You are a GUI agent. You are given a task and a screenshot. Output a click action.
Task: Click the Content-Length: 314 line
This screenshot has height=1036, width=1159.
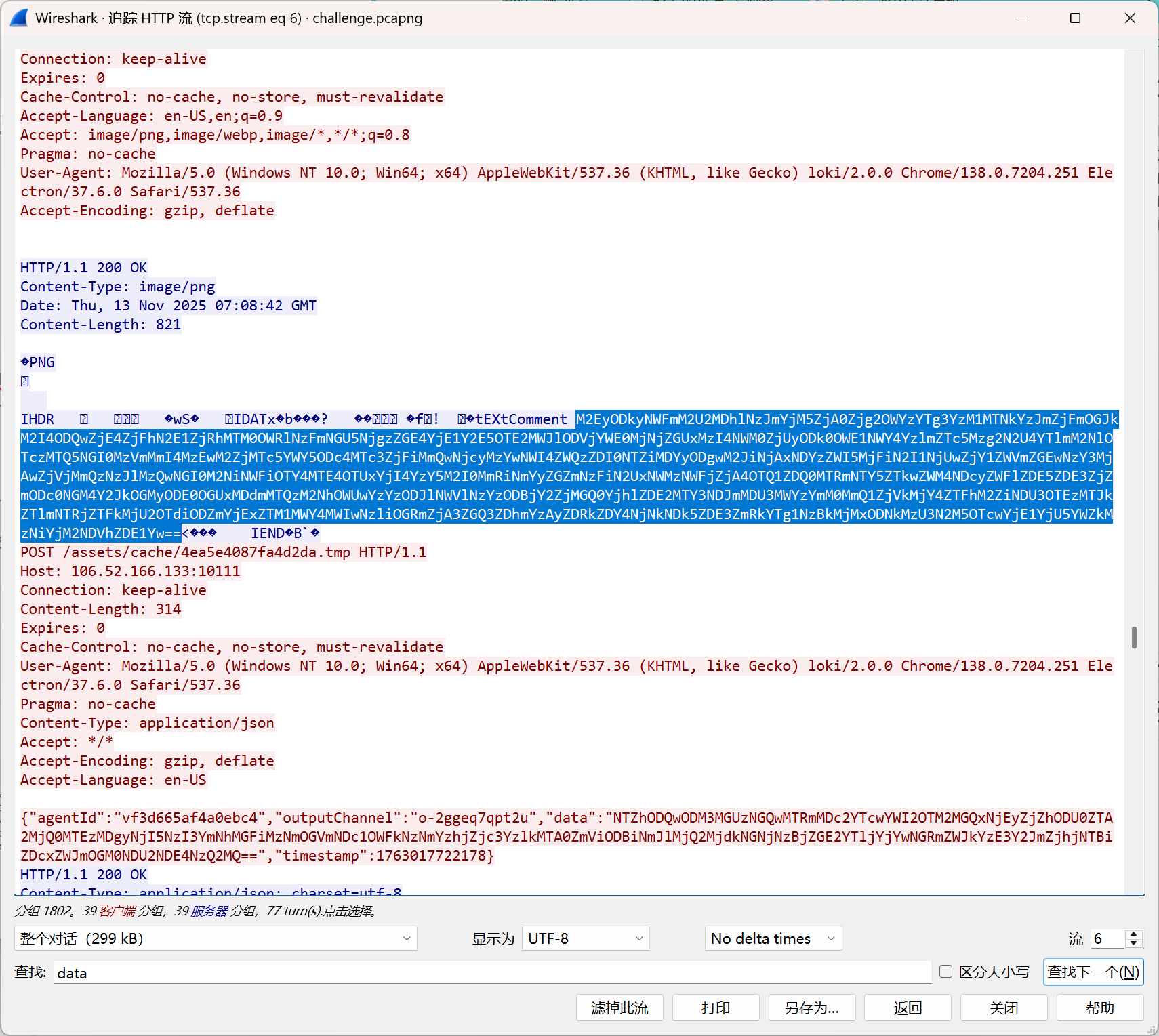pos(100,609)
